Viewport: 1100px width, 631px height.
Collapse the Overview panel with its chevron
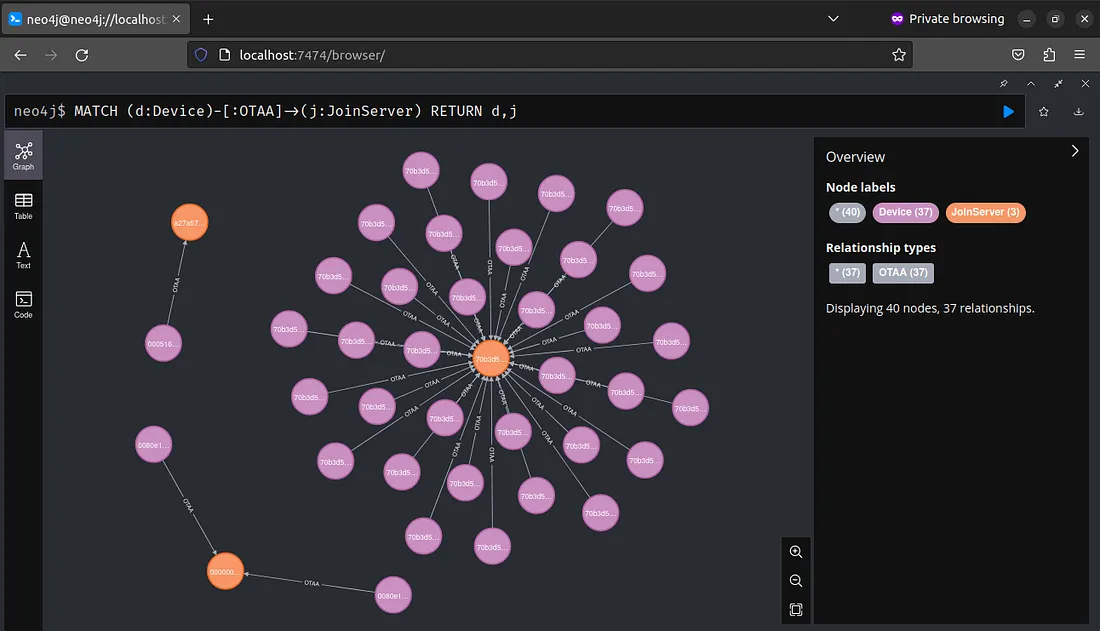pos(1075,150)
